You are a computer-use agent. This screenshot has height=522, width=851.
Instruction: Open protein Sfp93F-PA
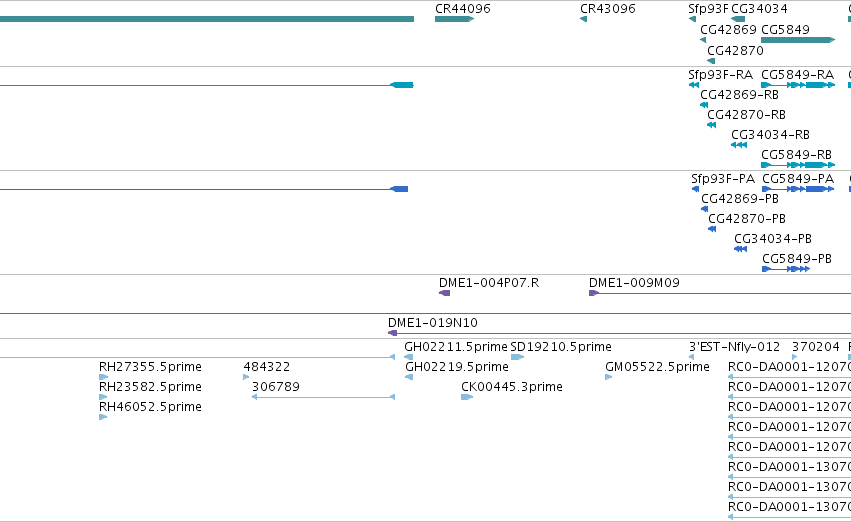723,179
